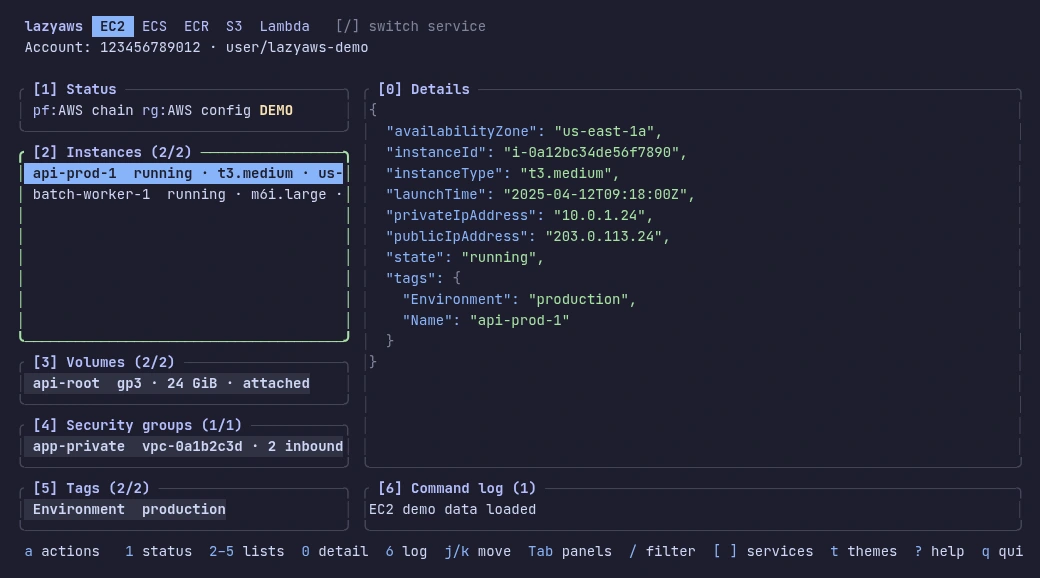Open the ECR service tab
Screen dimensions: 1040x578
point(196,27)
